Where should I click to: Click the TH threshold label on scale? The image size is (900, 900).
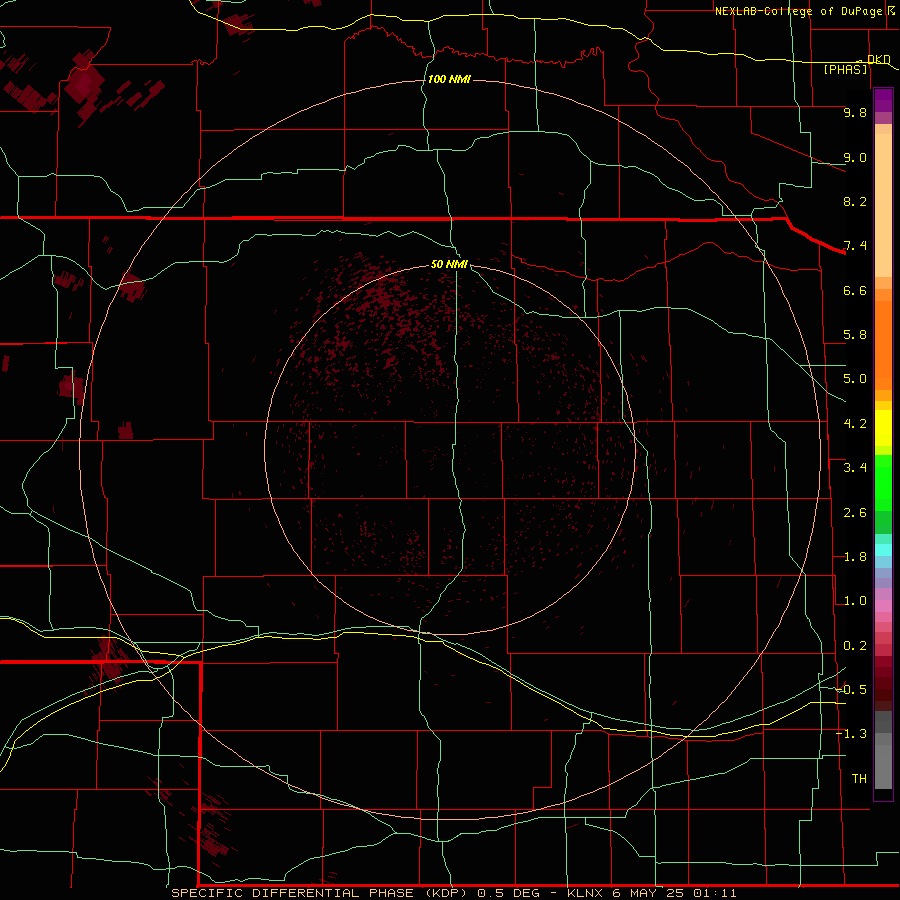859,779
